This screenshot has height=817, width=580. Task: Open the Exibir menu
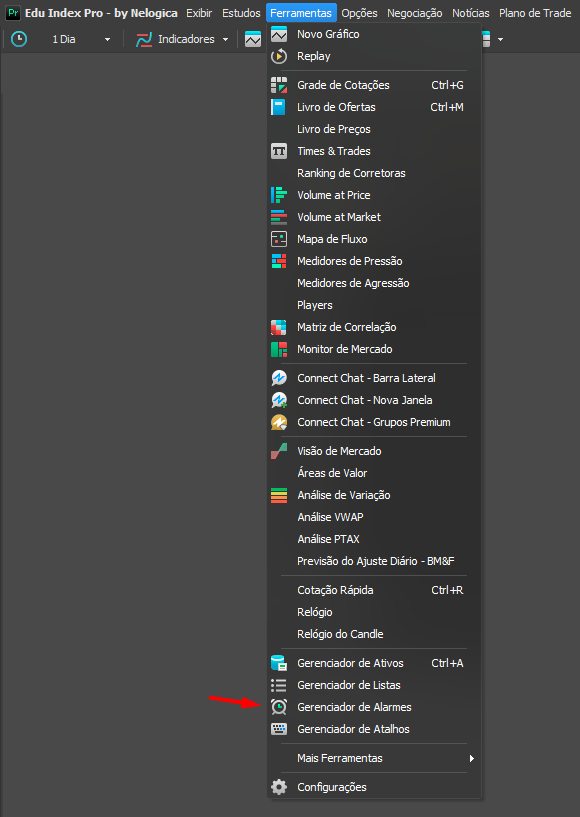tap(199, 13)
